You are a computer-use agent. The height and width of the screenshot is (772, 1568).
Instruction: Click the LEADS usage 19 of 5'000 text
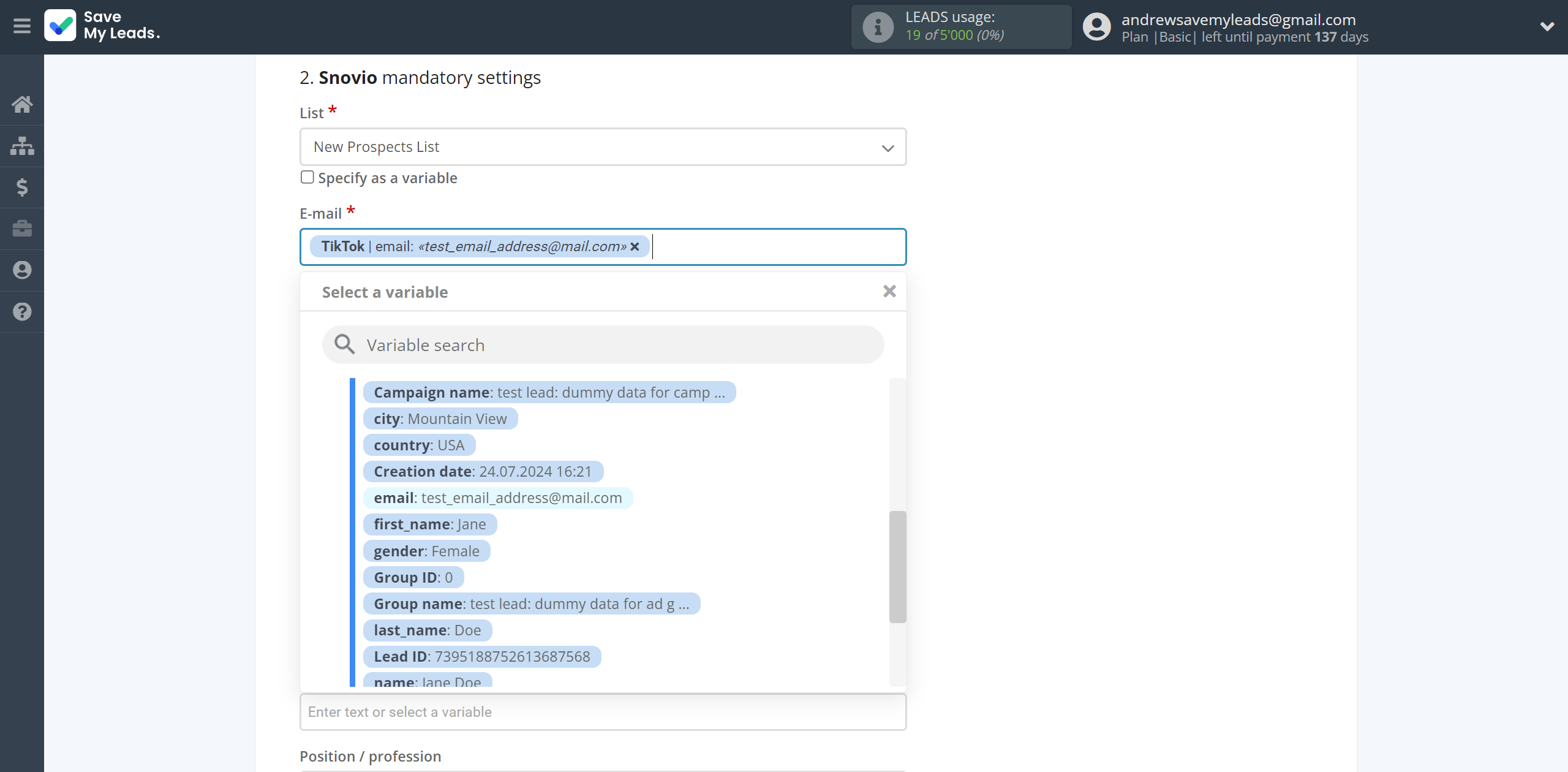click(x=954, y=35)
